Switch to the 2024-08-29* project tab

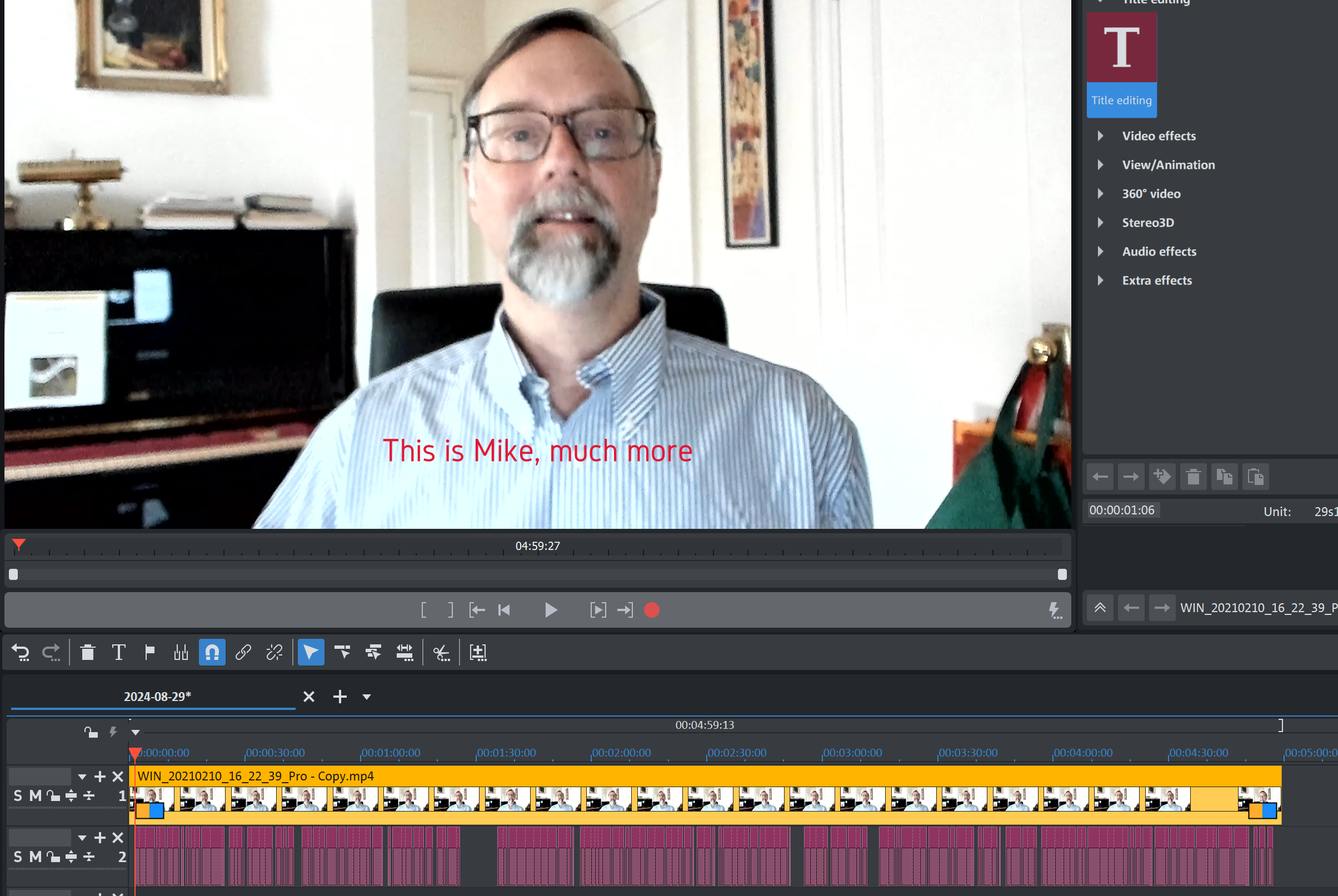[157, 696]
